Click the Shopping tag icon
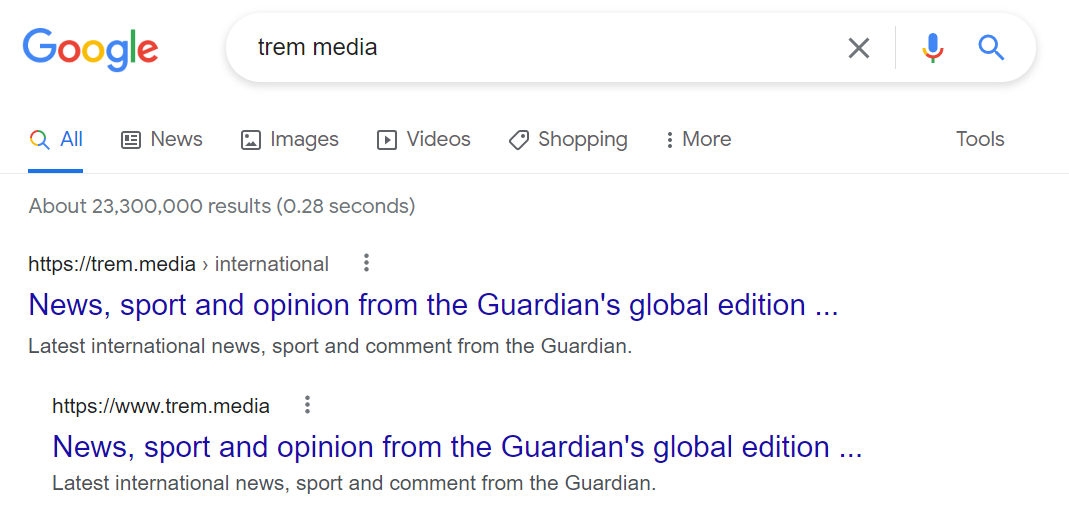This screenshot has width=1069, height=530. tap(518, 140)
